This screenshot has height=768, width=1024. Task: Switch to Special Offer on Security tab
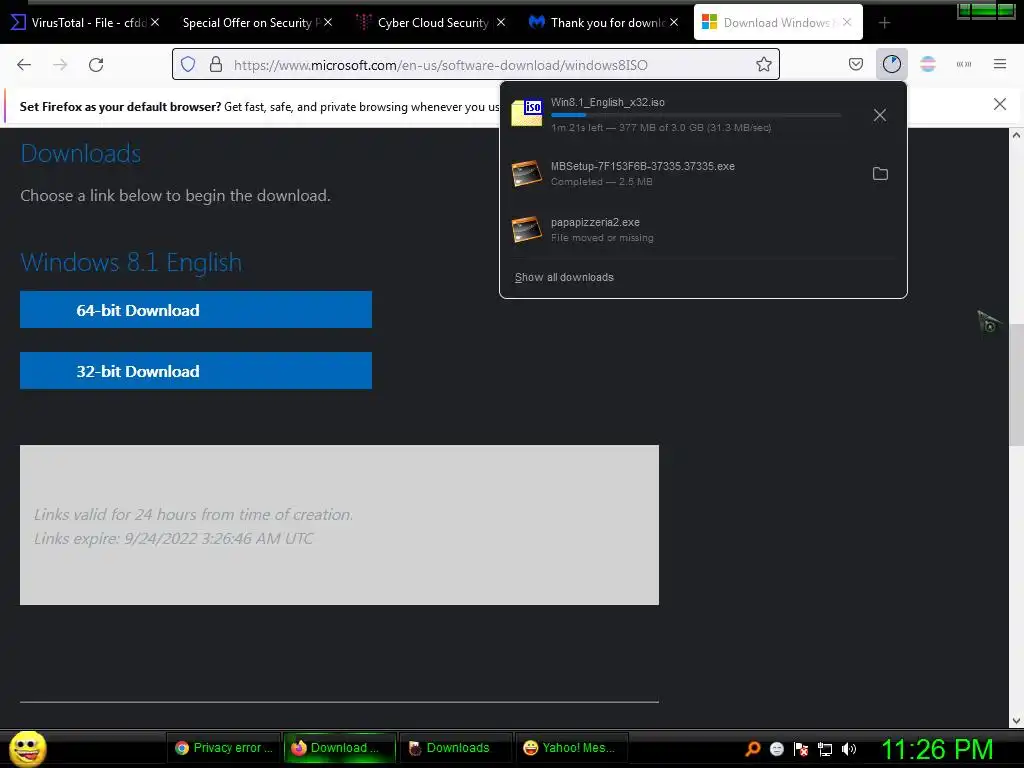point(257,23)
